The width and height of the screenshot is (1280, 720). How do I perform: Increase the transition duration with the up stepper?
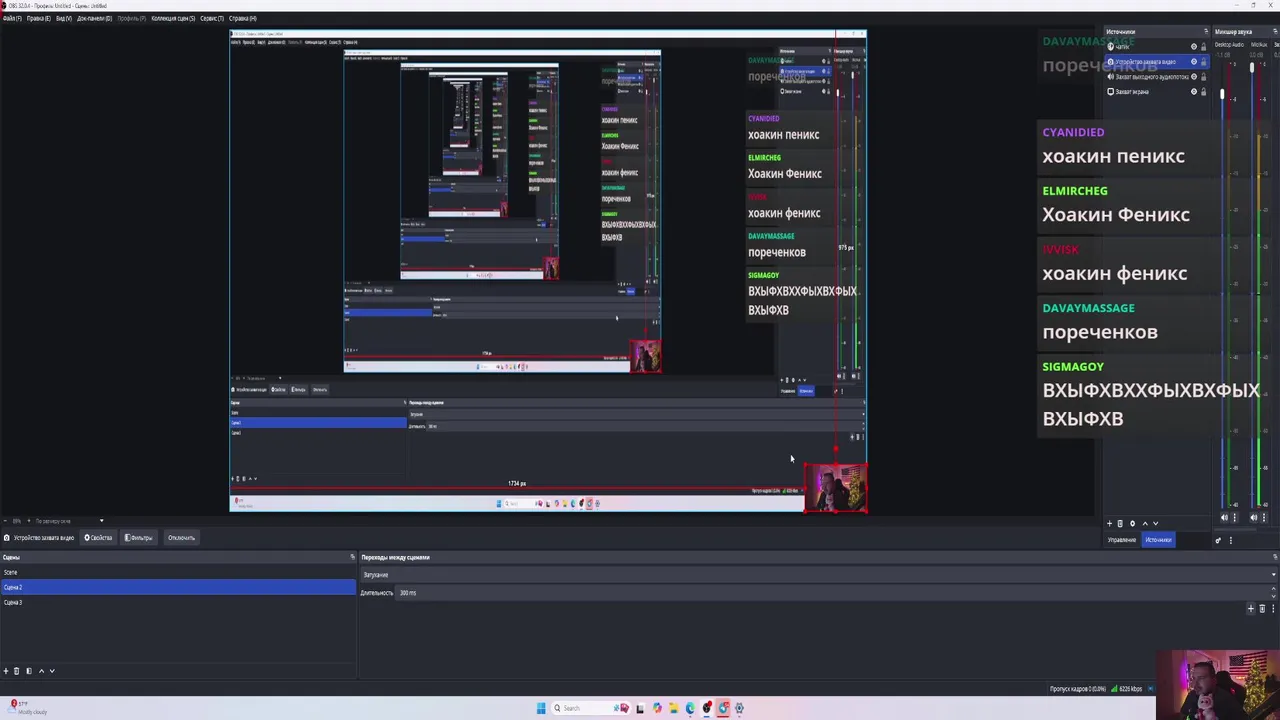point(1273,589)
